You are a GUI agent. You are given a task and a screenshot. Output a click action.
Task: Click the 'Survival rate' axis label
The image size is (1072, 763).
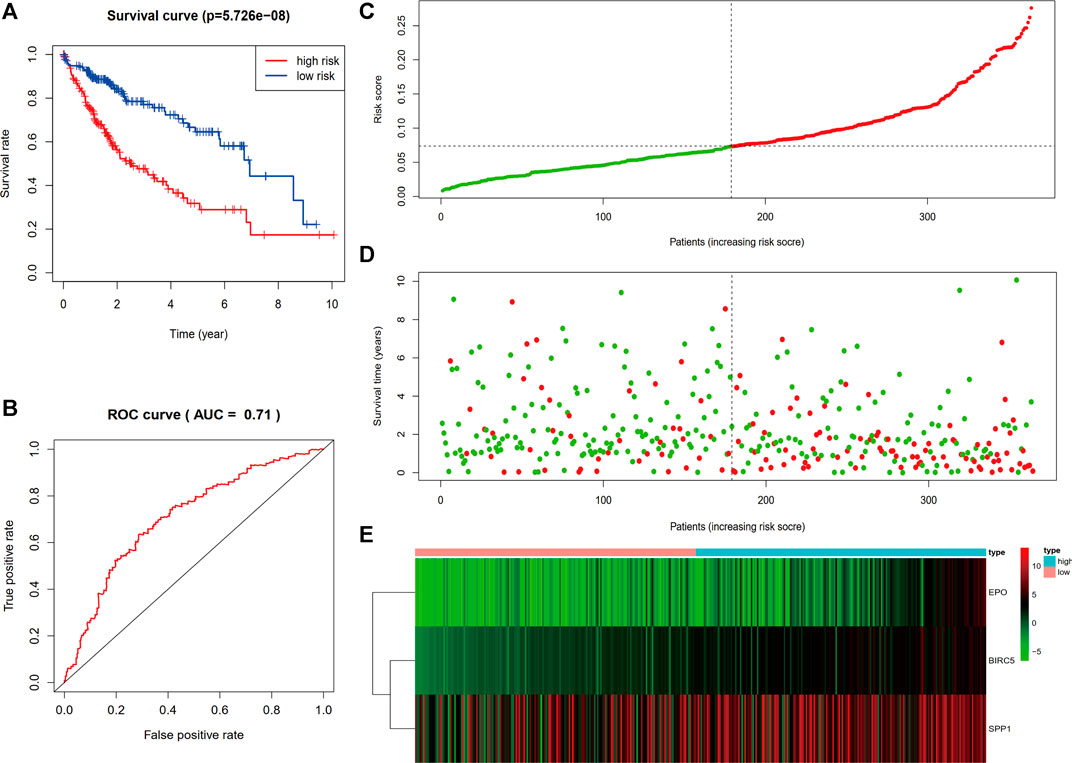point(6,163)
